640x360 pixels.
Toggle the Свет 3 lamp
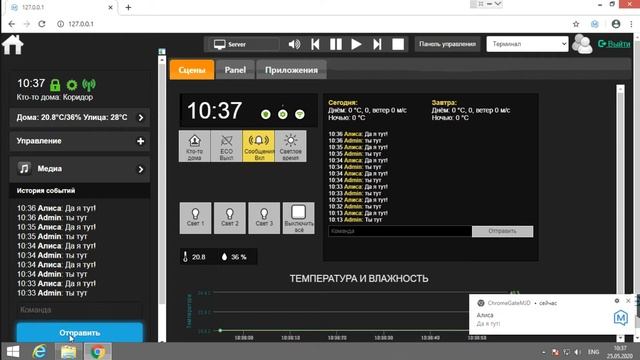pos(264,218)
